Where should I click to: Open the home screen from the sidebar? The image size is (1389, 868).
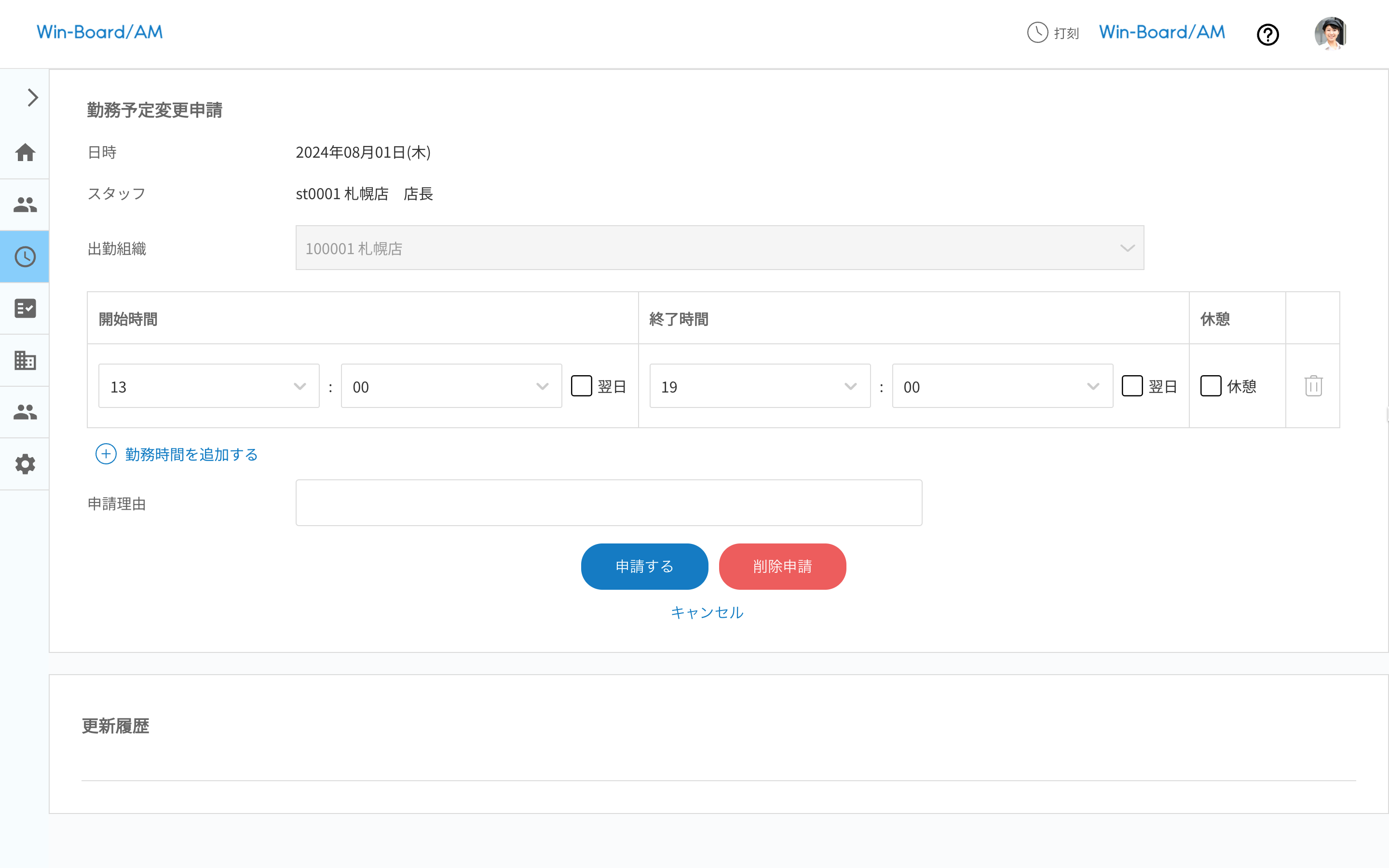tap(25, 152)
